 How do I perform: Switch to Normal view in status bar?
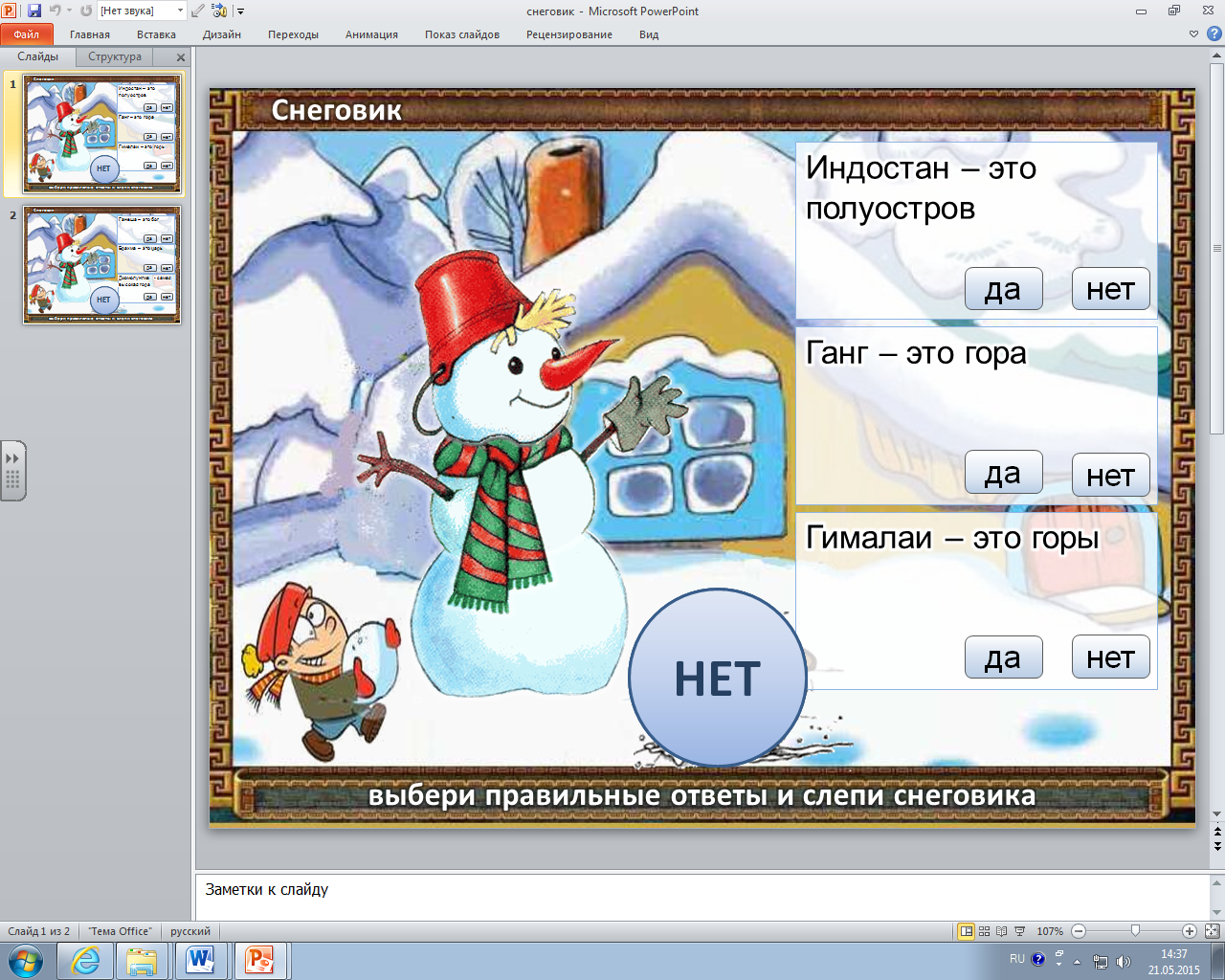[967, 931]
